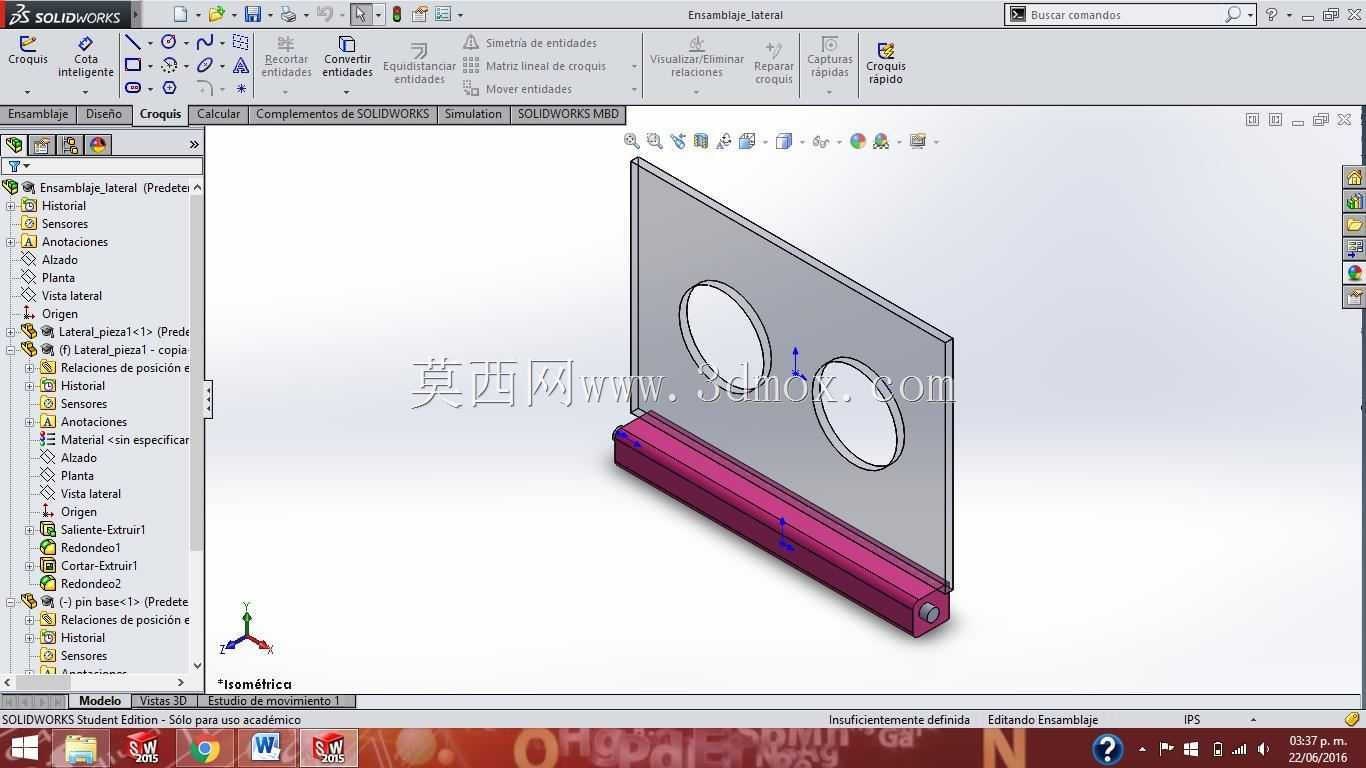Open the Convertir entidades dropdown arrow
This screenshot has height=768, width=1366.
coord(347,92)
